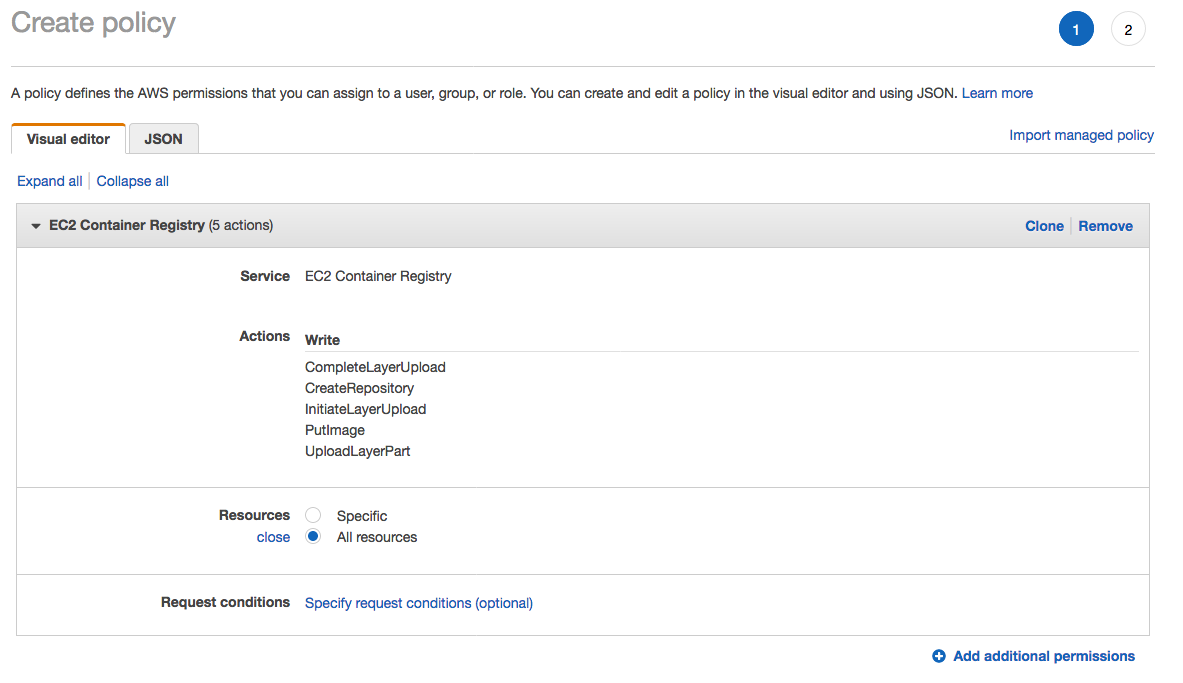Remove the EC2 Container Registry permission block

coord(1105,226)
